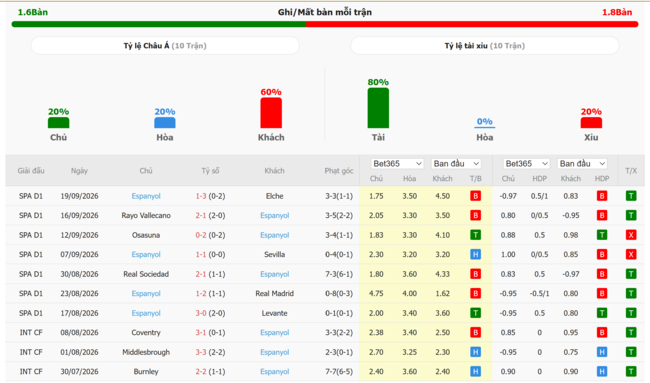Click the 3-0 score of Levante match

201,313
